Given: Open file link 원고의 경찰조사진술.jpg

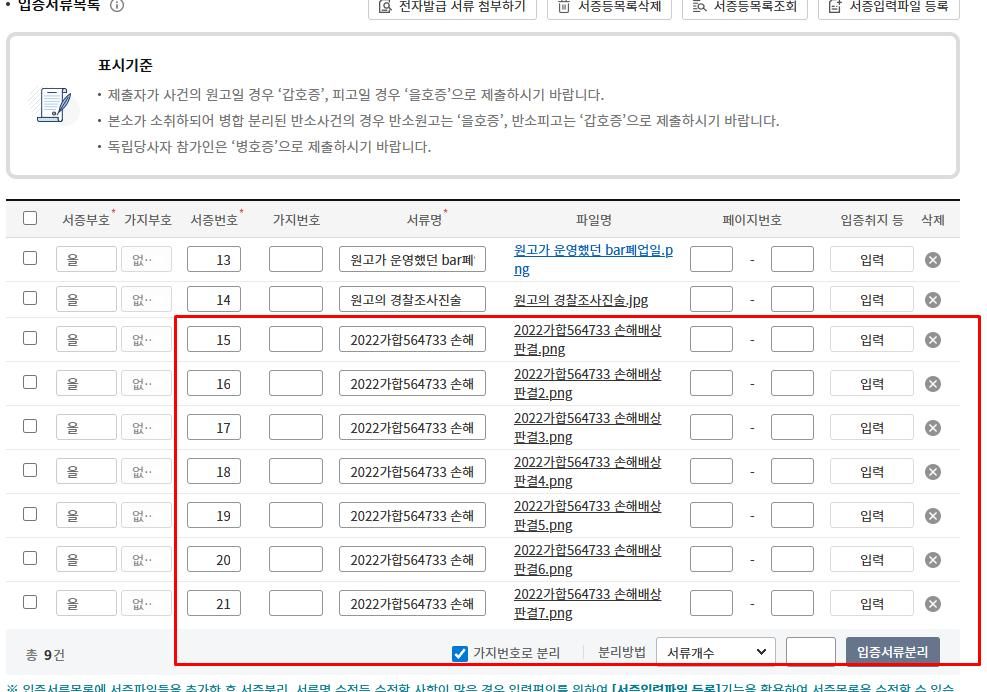Looking at the screenshot, I should click(x=581, y=300).
